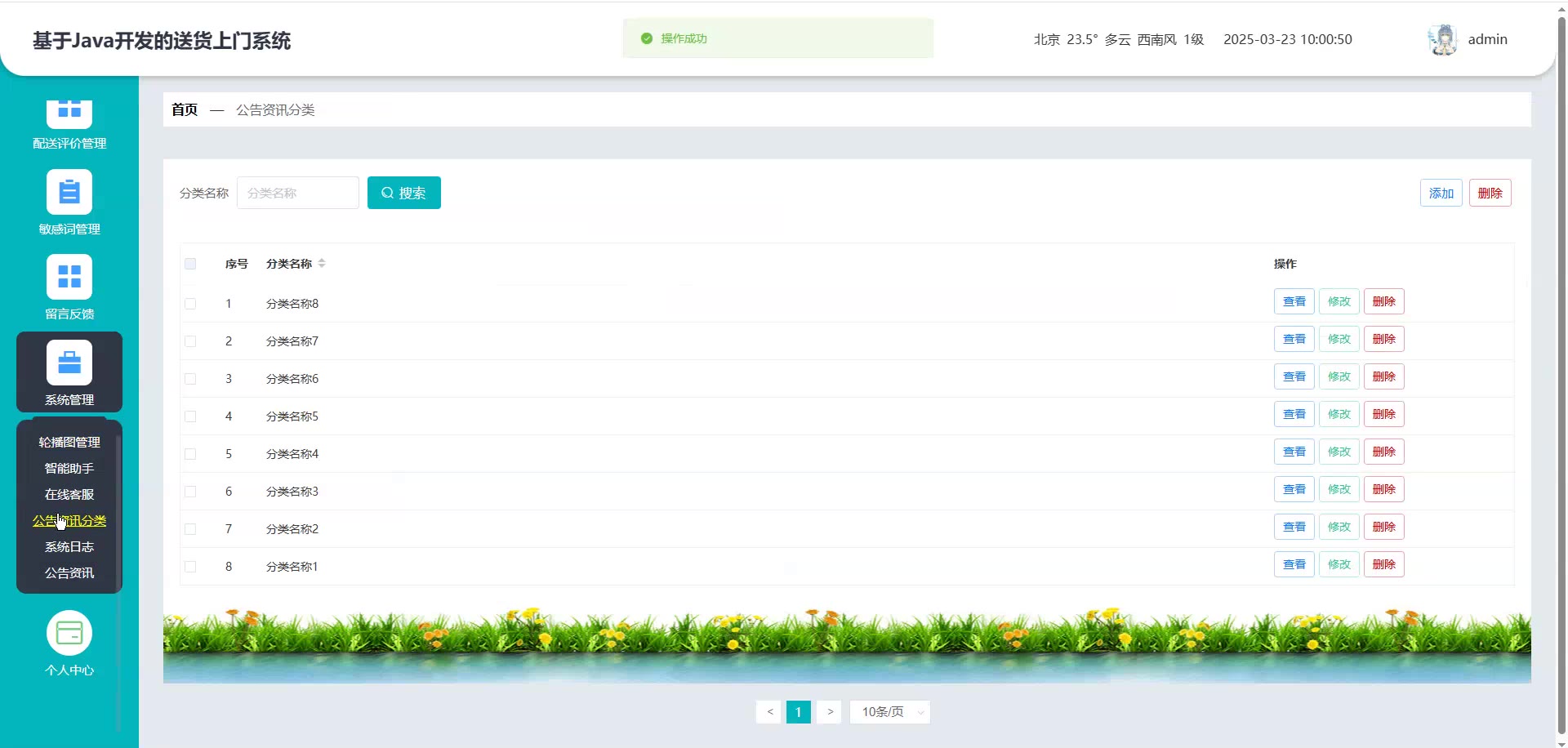The width and height of the screenshot is (1568, 748).
Task: Focus the 分类名称 search input field
Action: (x=298, y=193)
